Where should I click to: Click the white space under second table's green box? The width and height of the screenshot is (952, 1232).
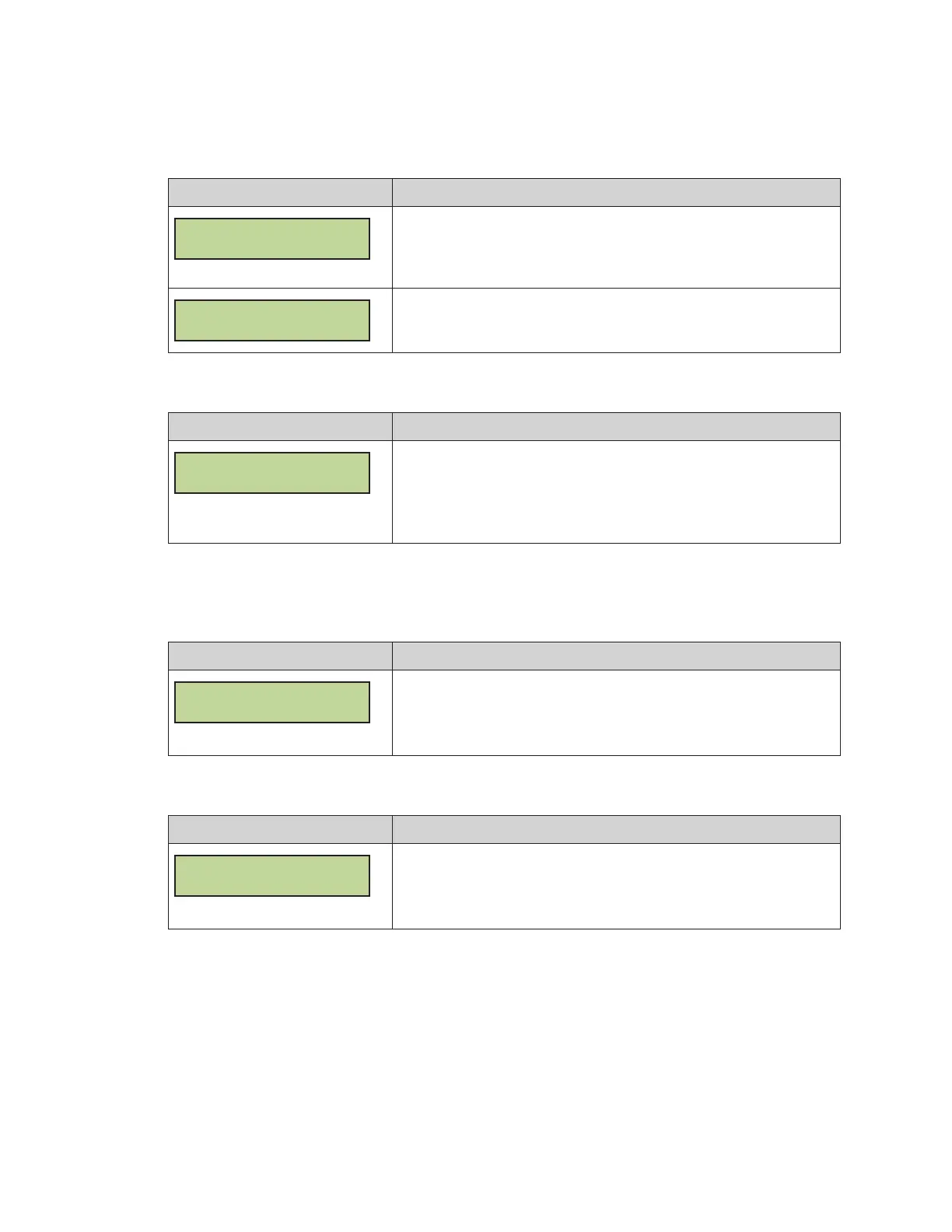coord(280,518)
